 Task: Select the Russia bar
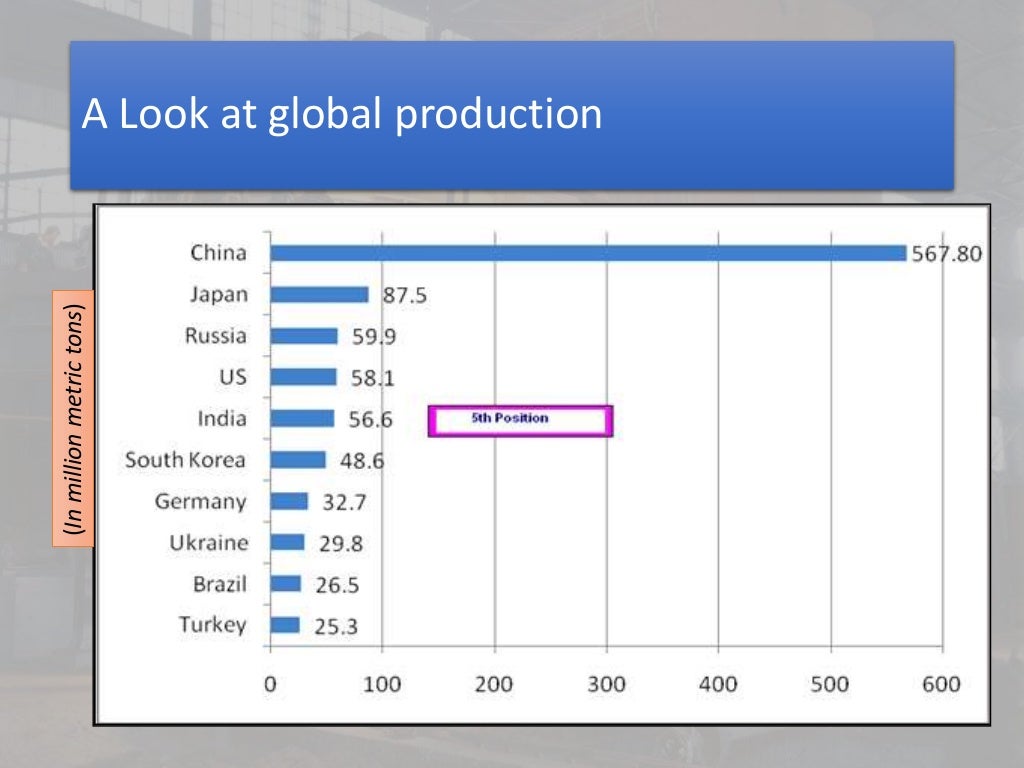[304, 336]
